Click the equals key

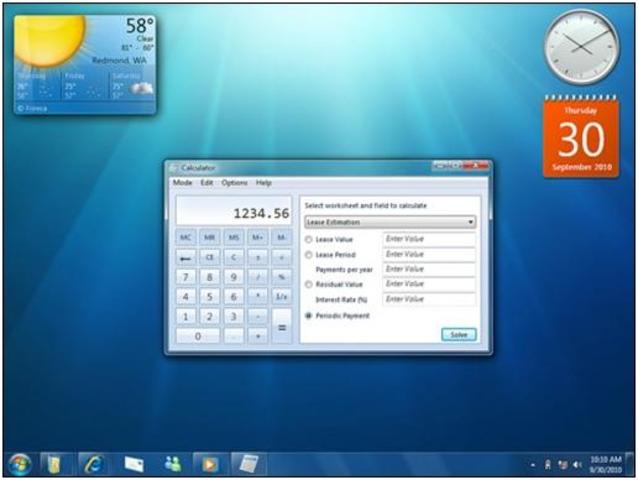click(282, 326)
